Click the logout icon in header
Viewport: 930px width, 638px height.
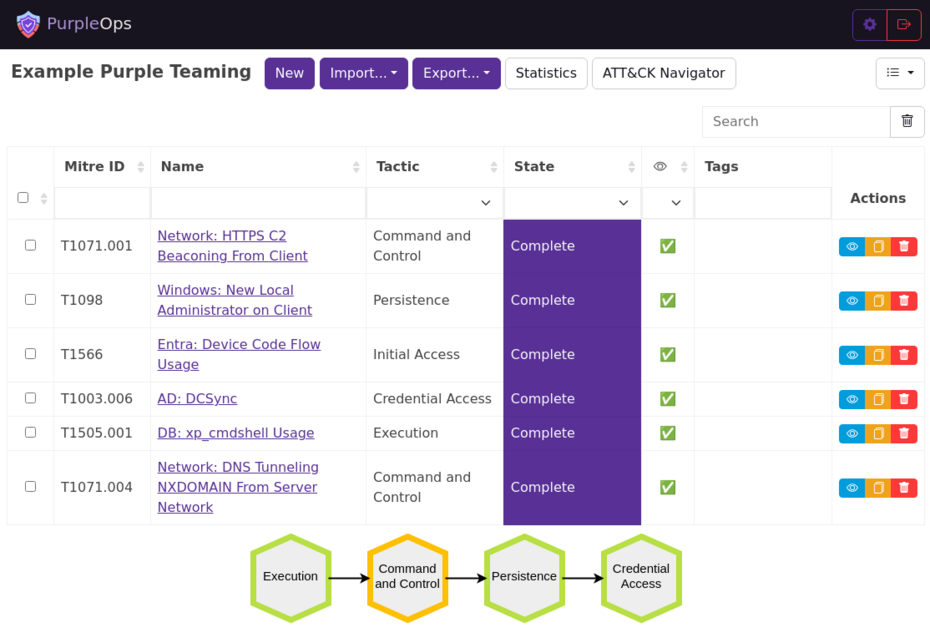[904, 25]
